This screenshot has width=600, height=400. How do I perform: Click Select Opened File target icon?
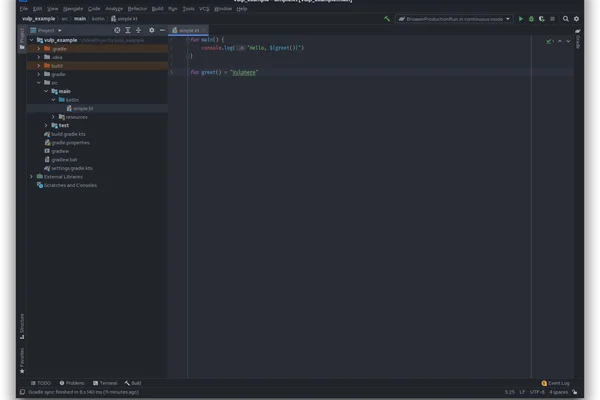pyautogui.click(x=117, y=30)
